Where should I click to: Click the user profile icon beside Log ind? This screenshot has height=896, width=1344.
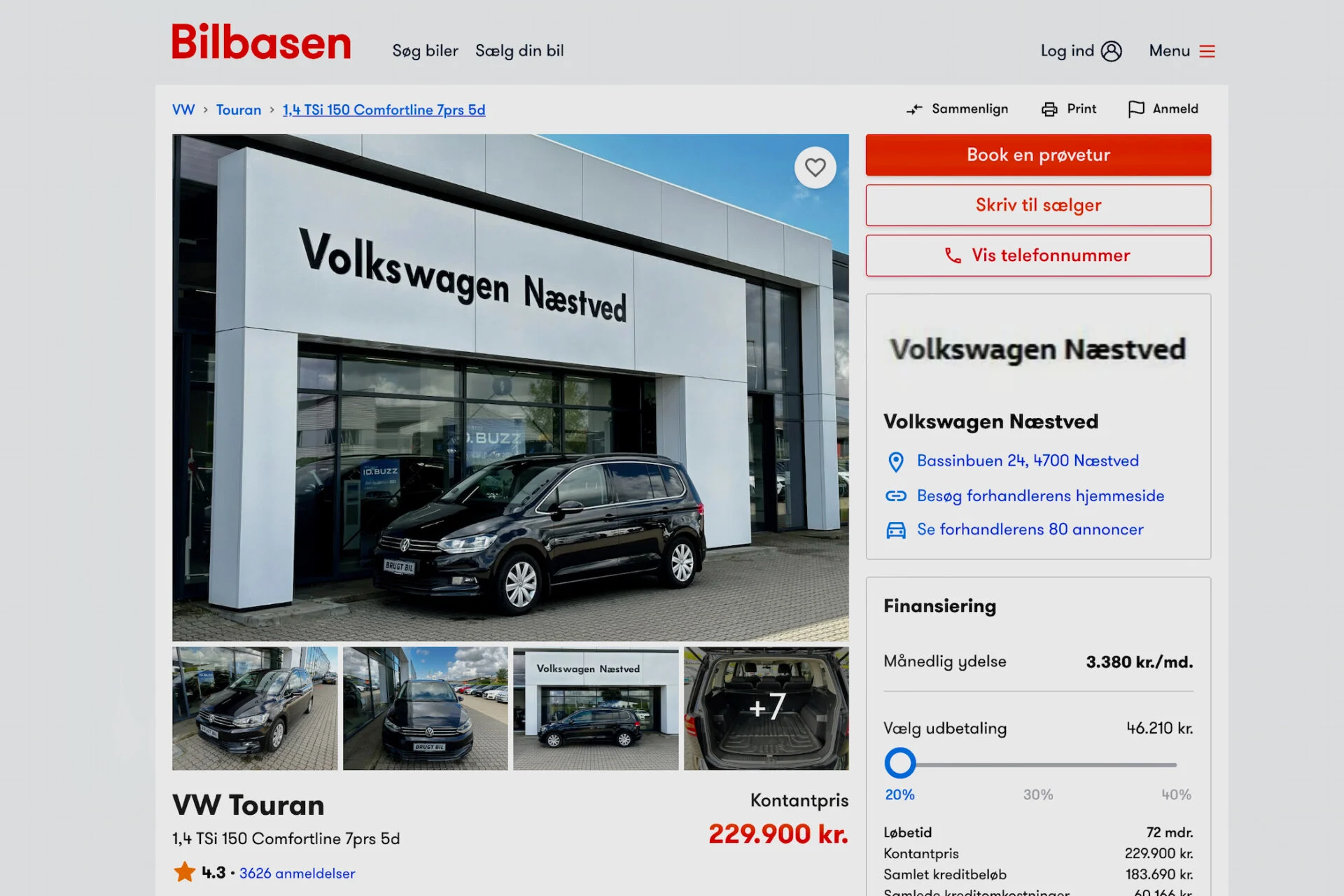(1111, 51)
